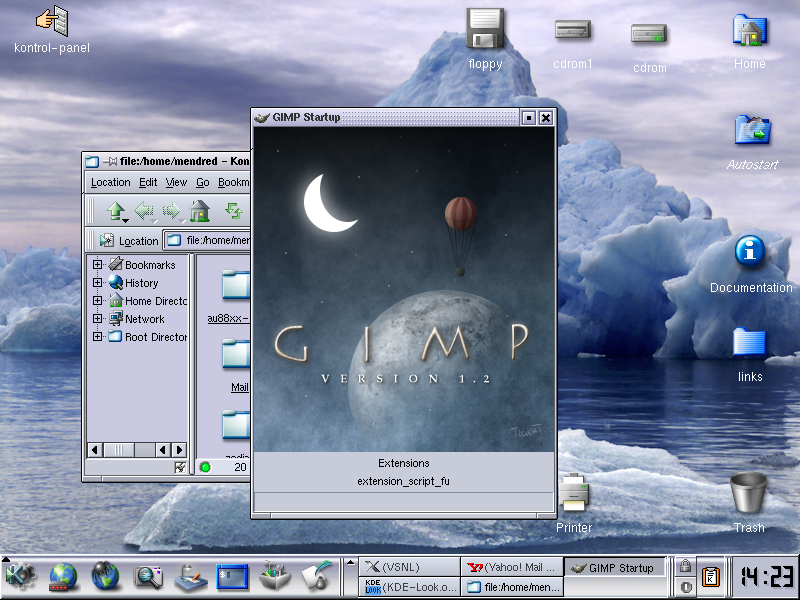The image size is (800, 600).
Task: Click the Konqueror window menu icon
Action: tap(92, 162)
